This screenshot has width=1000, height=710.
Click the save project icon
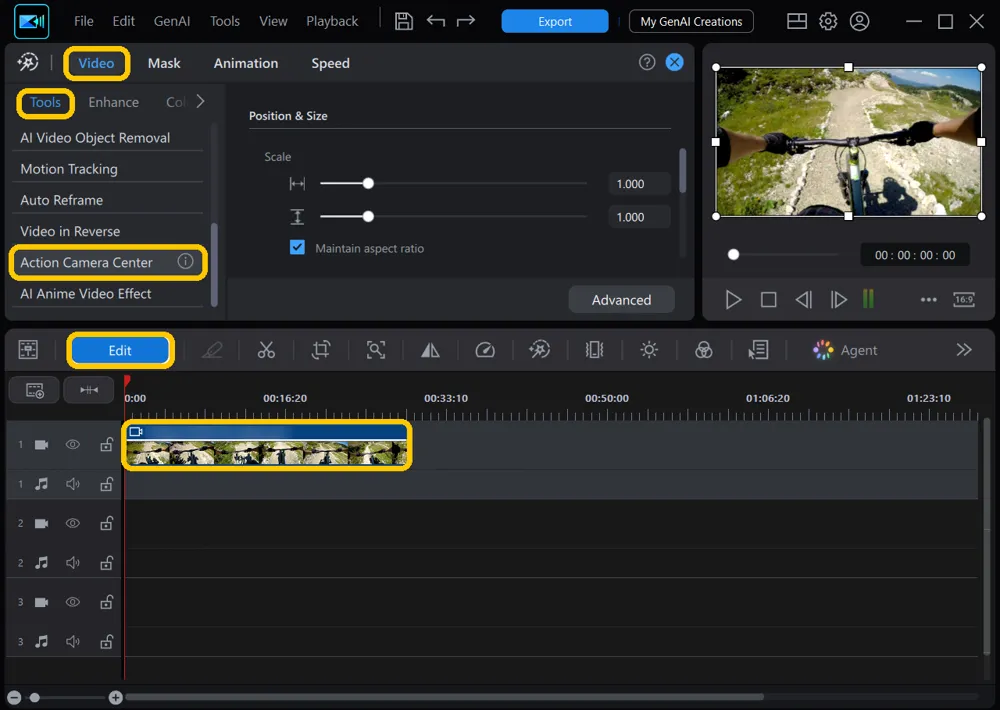(x=403, y=21)
